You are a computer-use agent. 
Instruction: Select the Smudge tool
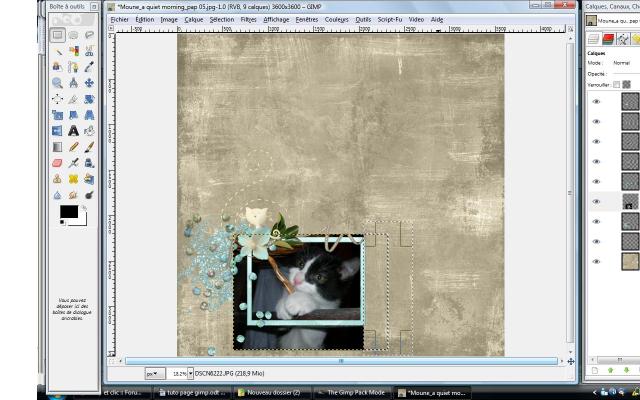pyautogui.click(x=73, y=195)
